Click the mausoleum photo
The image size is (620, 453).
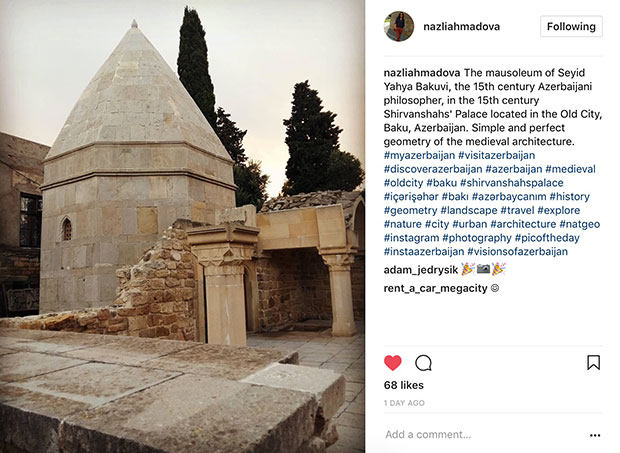click(182, 226)
